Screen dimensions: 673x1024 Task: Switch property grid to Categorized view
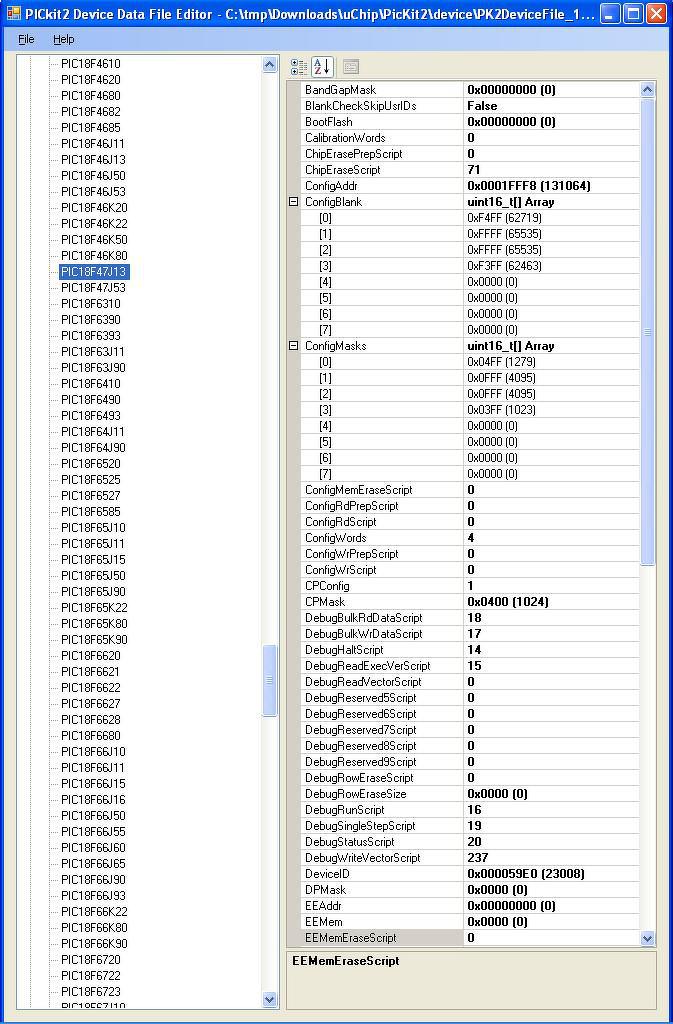pos(300,66)
